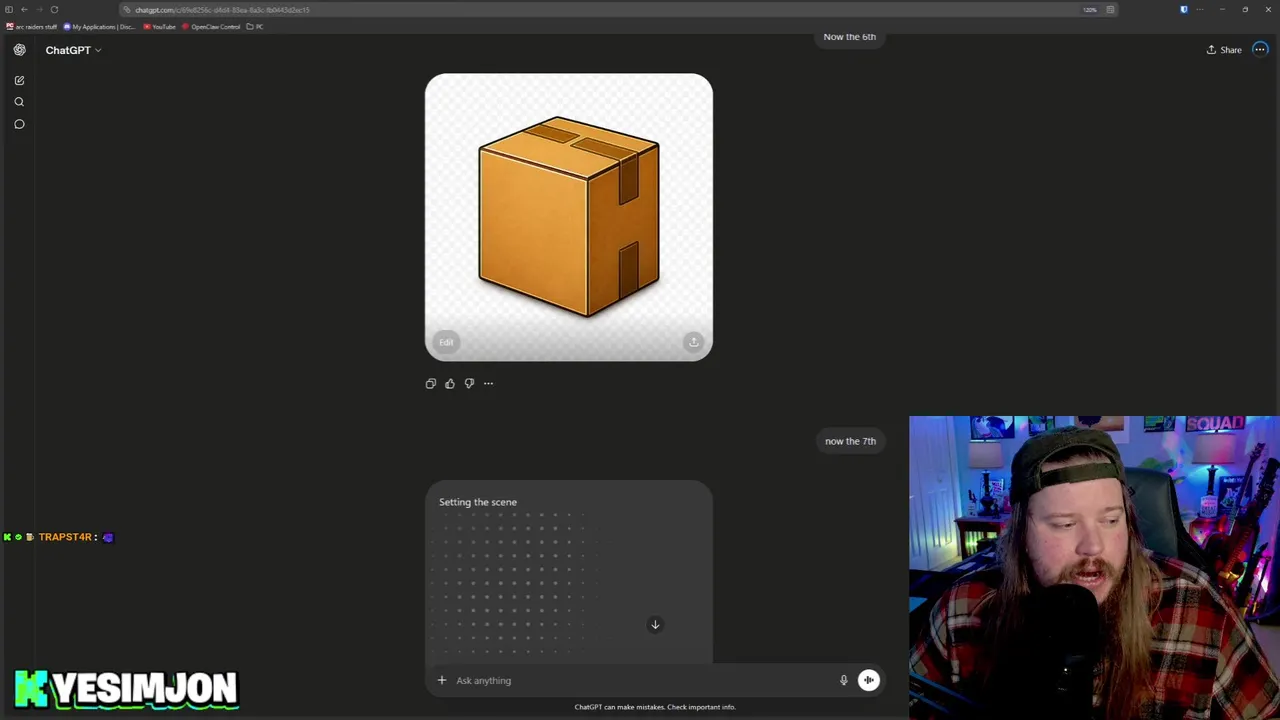
Task: Click the 'Check important info' link
Action: click(701, 707)
